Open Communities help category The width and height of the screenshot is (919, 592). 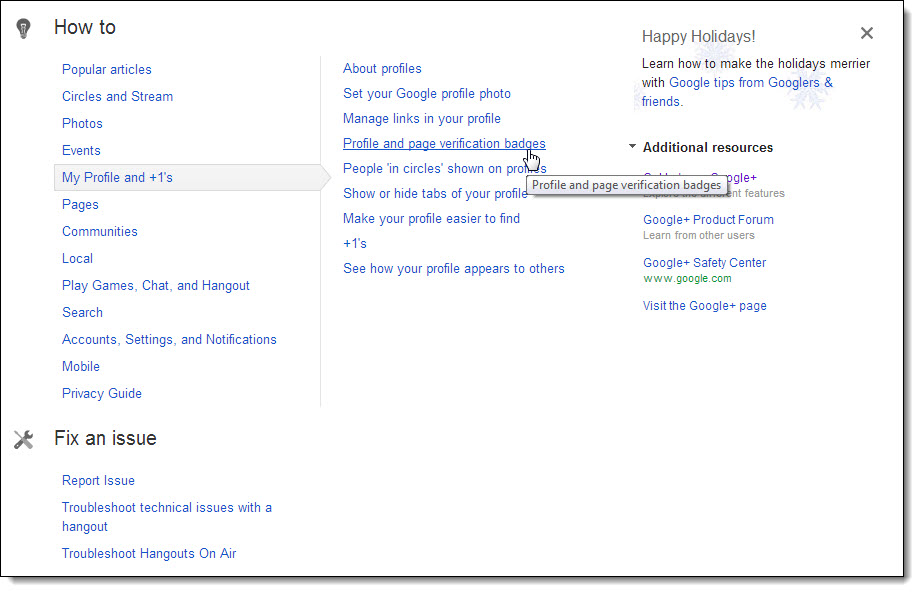click(x=100, y=231)
